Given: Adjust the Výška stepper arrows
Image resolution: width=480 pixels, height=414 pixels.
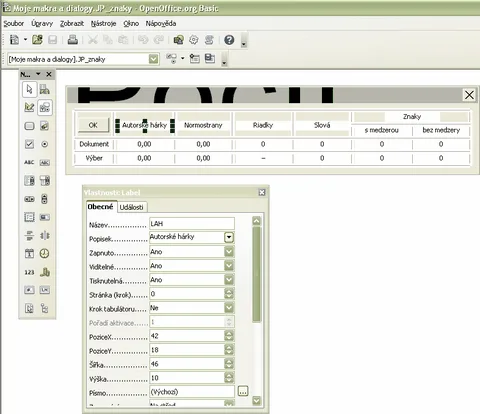Looking at the screenshot, I should (x=229, y=378).
